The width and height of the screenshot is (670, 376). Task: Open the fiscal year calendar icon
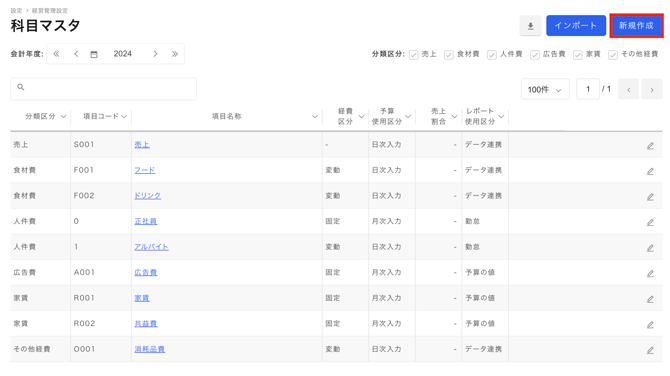[x=94, y=54]
